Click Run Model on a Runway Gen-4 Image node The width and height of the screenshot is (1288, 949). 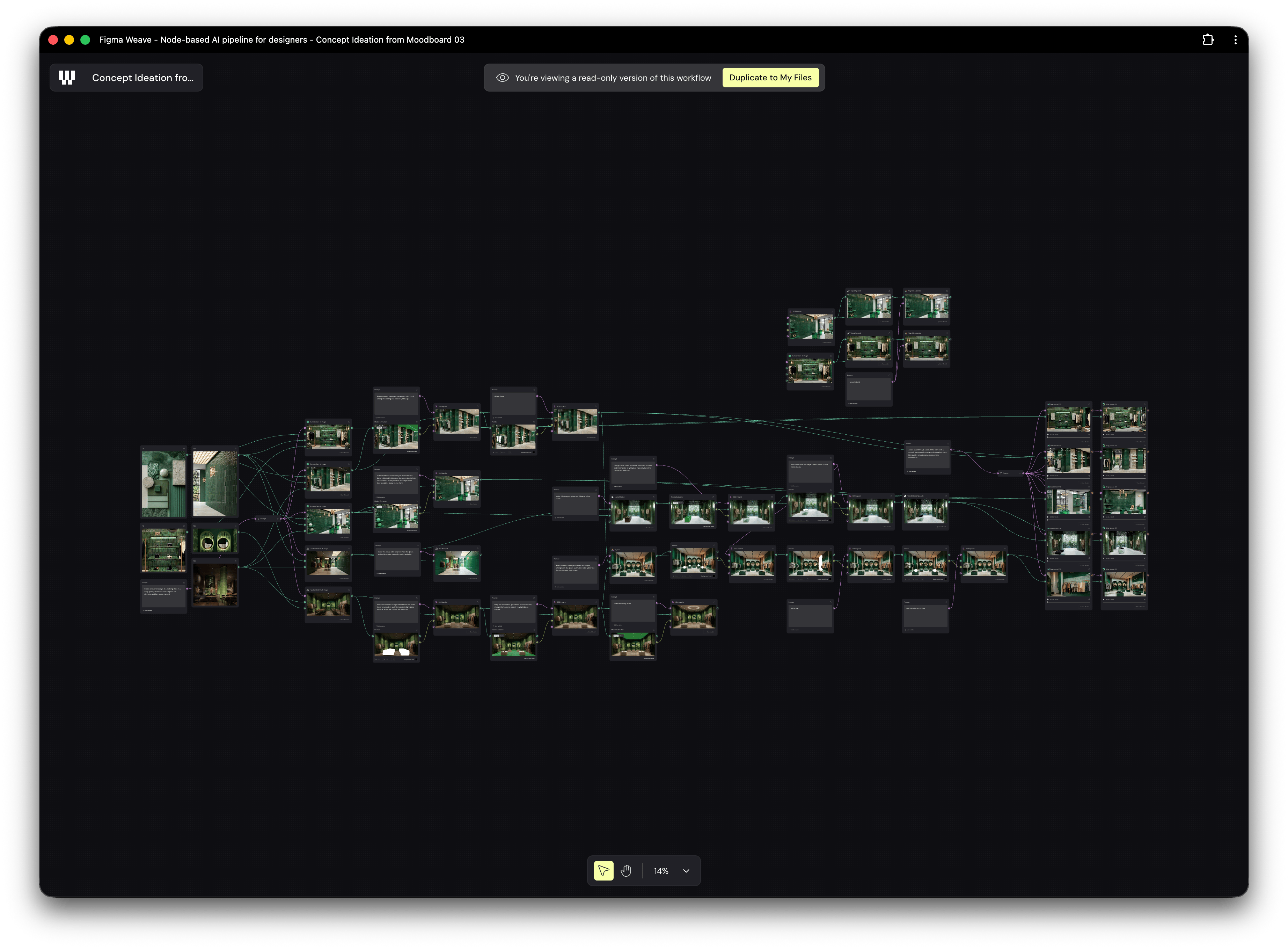pos(345,453)
